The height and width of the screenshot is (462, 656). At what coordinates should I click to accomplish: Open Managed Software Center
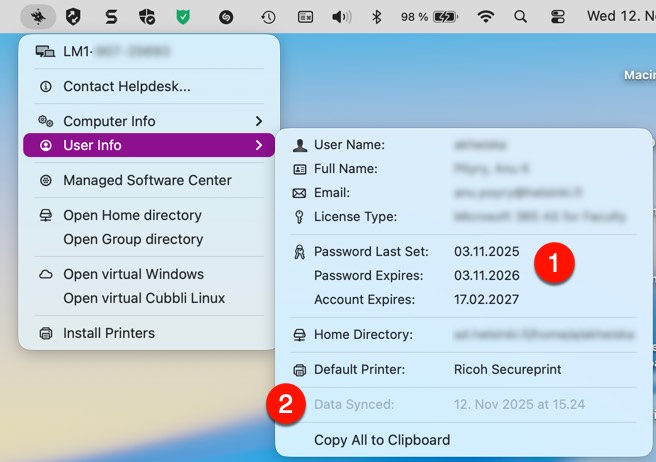coord(146,180)
